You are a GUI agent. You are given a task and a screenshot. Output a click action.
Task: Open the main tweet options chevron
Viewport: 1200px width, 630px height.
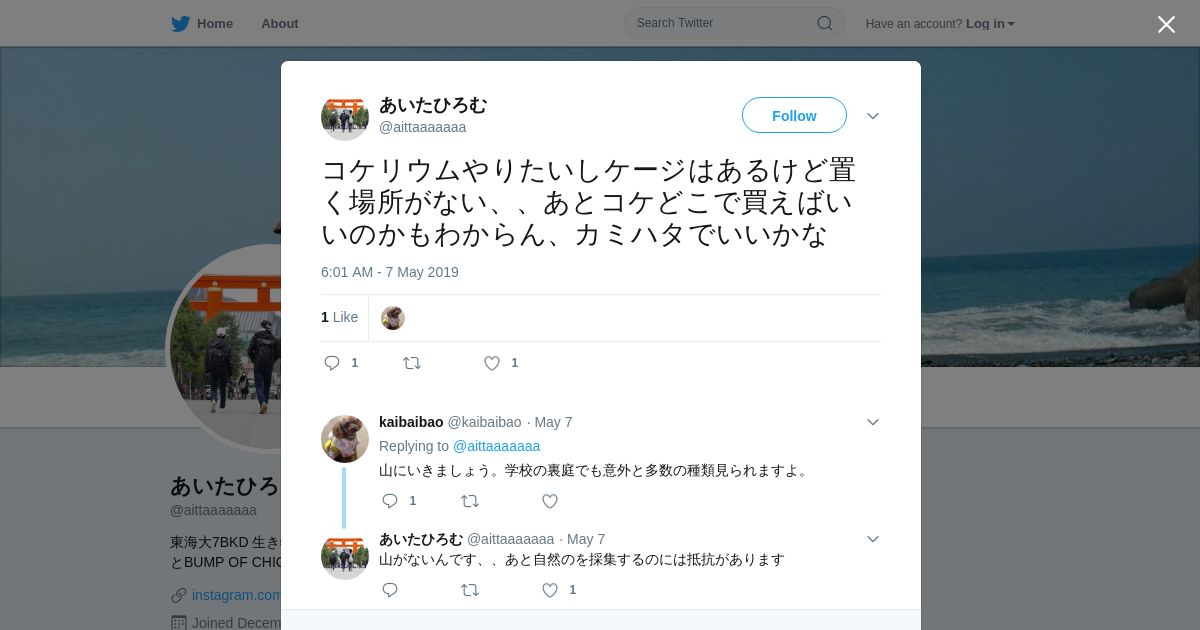[873, 116]
